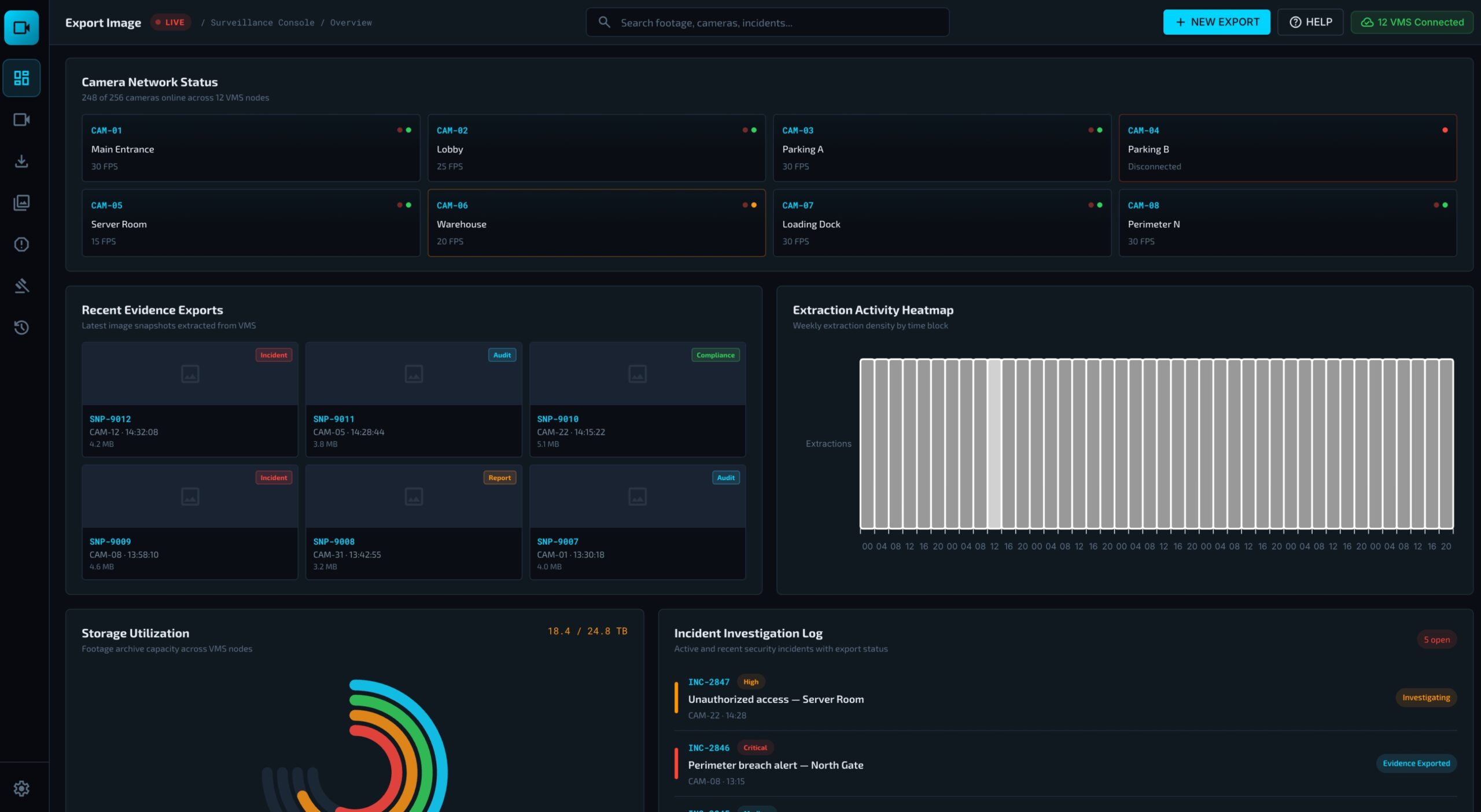Open incident INC-2847 Unauthorized access
This screenshot has width=1481, height=812.
pos(1066,698)
